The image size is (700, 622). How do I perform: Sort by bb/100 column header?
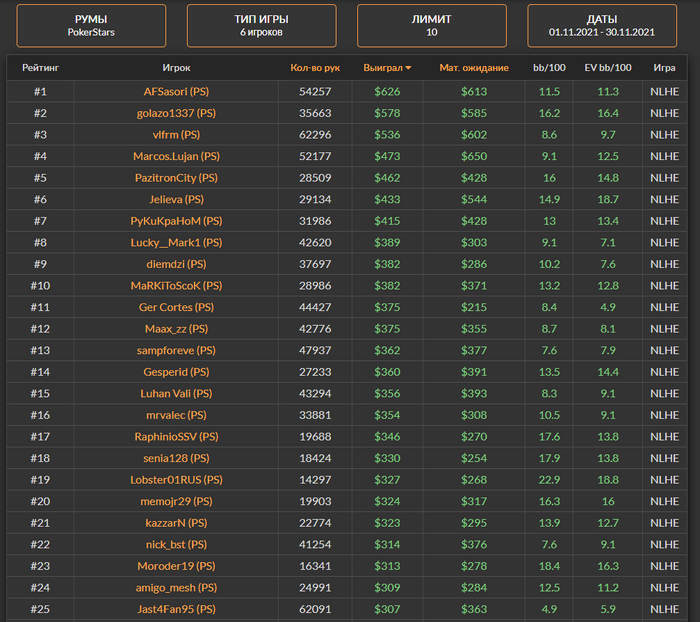tap(548, 68)
